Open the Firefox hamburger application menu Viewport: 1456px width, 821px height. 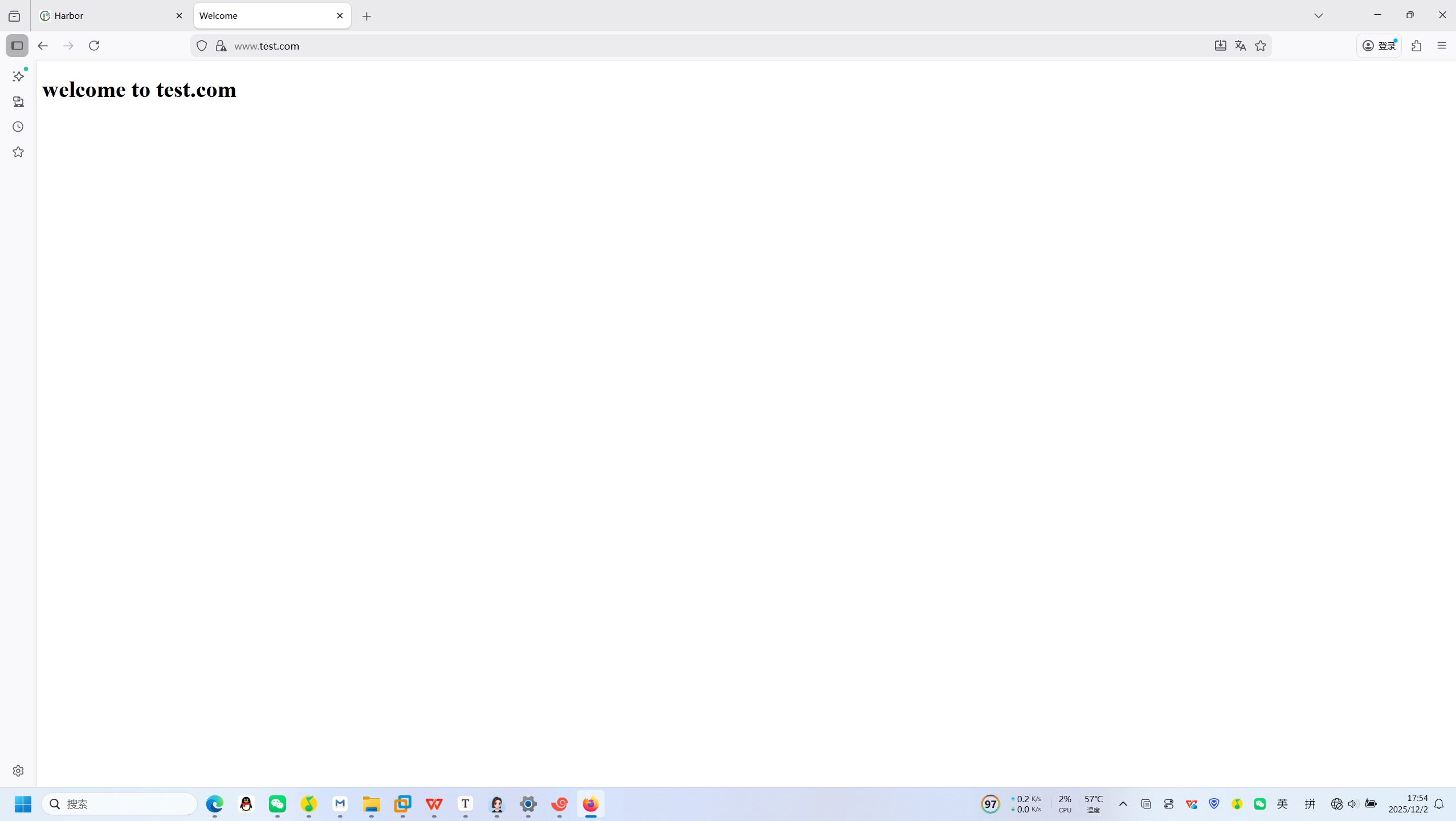point(1442,46)
